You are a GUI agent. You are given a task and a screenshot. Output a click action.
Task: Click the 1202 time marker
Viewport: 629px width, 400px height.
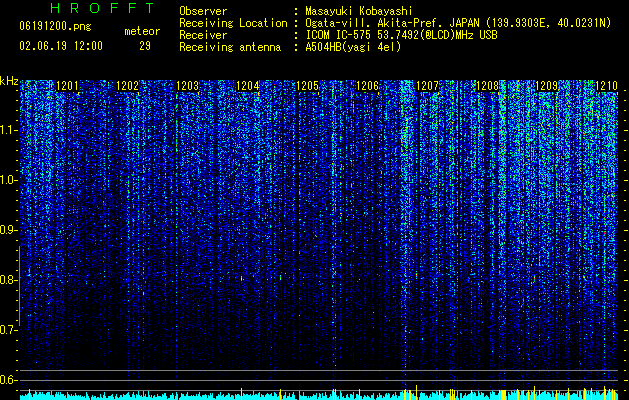127,86
